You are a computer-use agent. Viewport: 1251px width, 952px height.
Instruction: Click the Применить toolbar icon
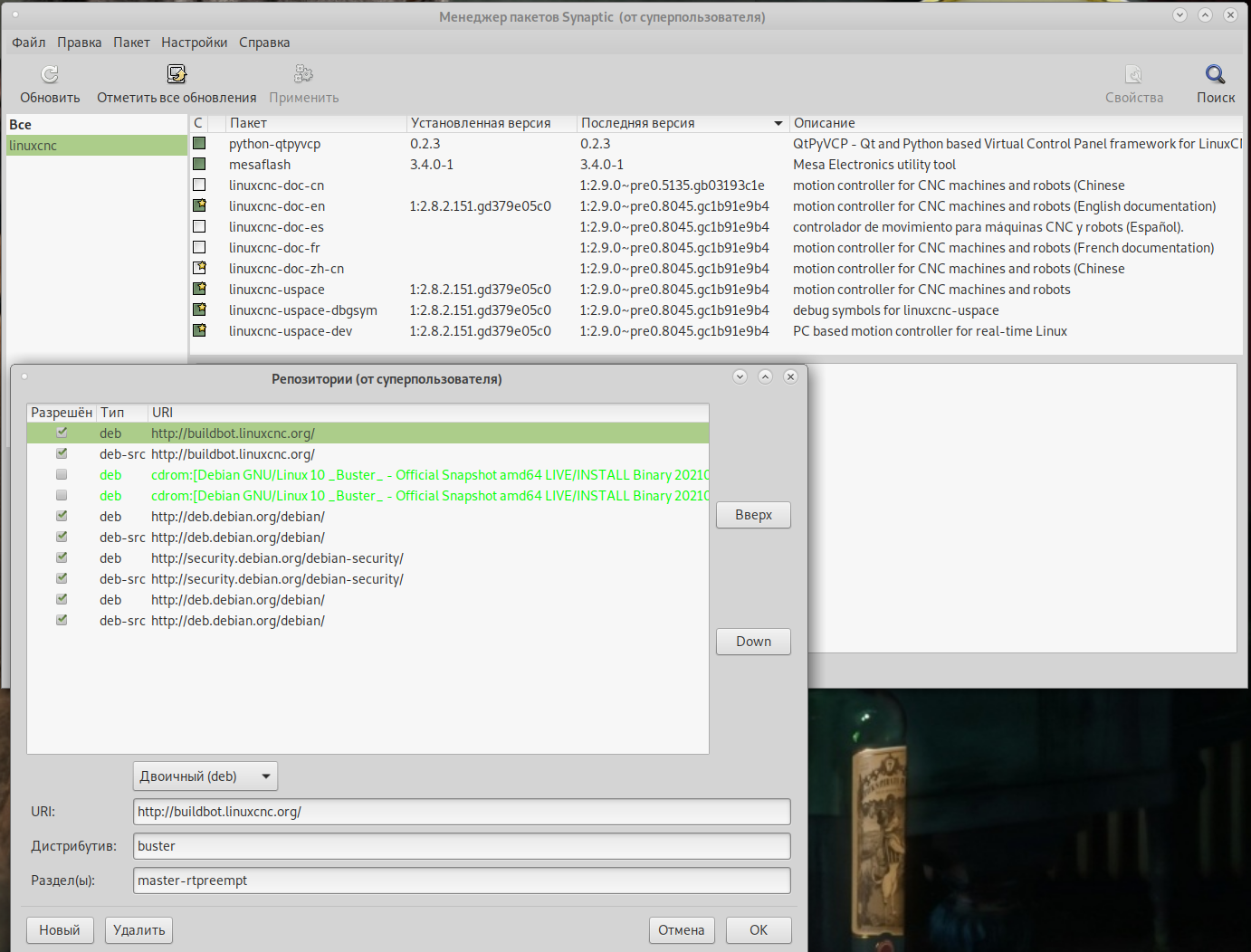click(303, 74)
